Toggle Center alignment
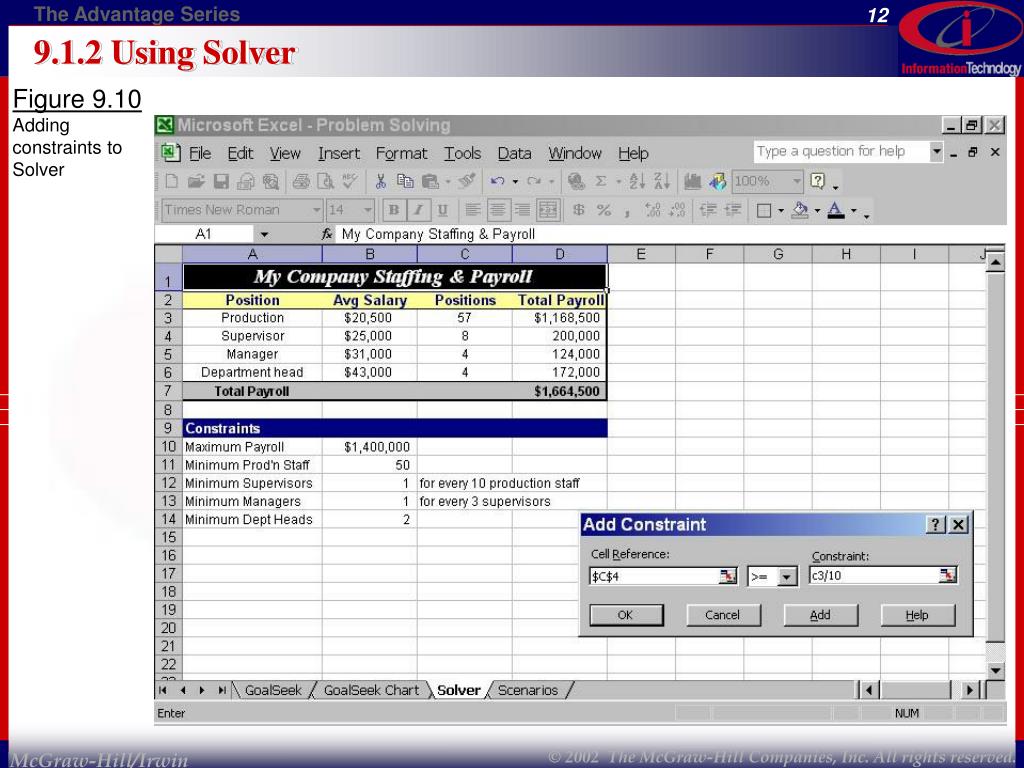1024x768 pixels. (x=498, y=210)
